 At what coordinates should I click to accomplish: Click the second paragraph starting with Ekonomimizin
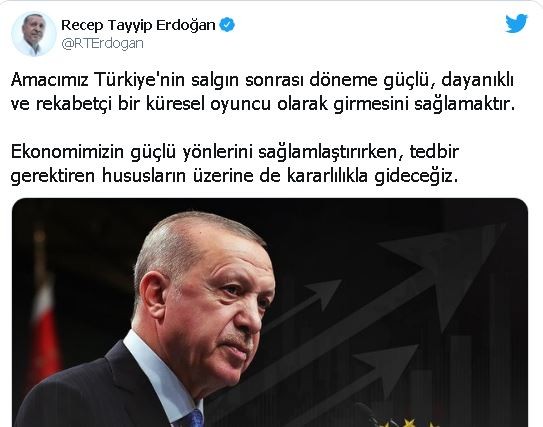click(235, 163)
